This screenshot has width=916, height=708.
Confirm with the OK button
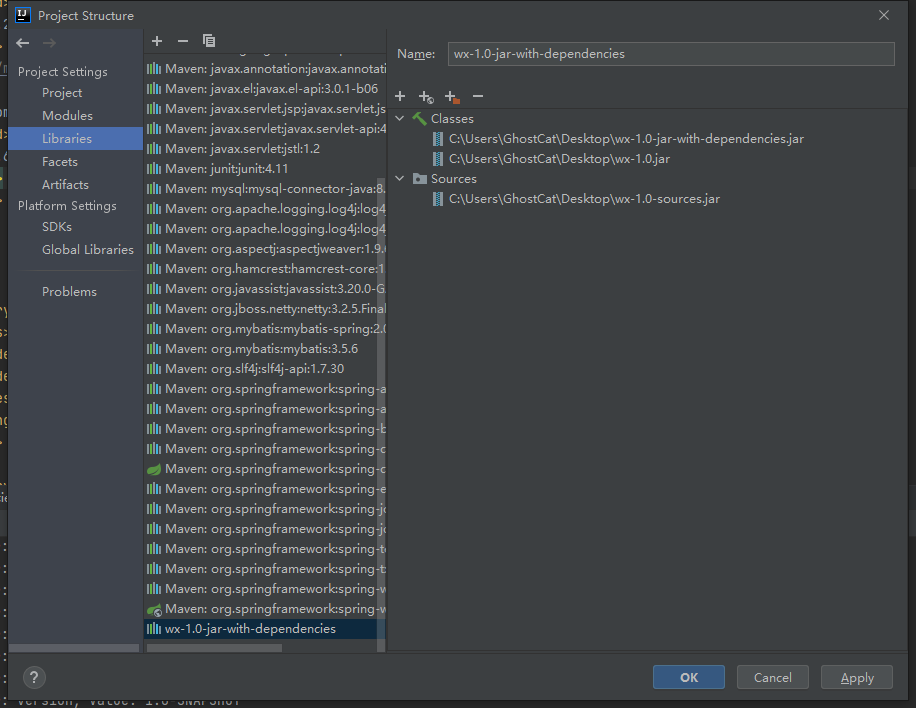[x=689, y=677]
